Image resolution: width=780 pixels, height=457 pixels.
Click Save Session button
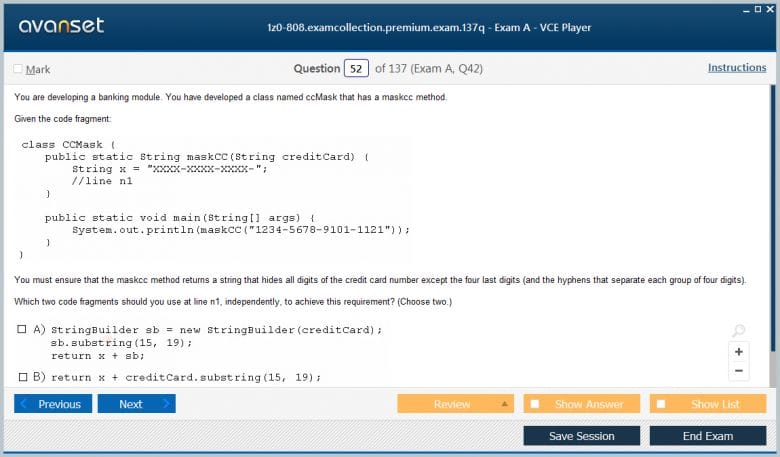[x=582, y=436]
